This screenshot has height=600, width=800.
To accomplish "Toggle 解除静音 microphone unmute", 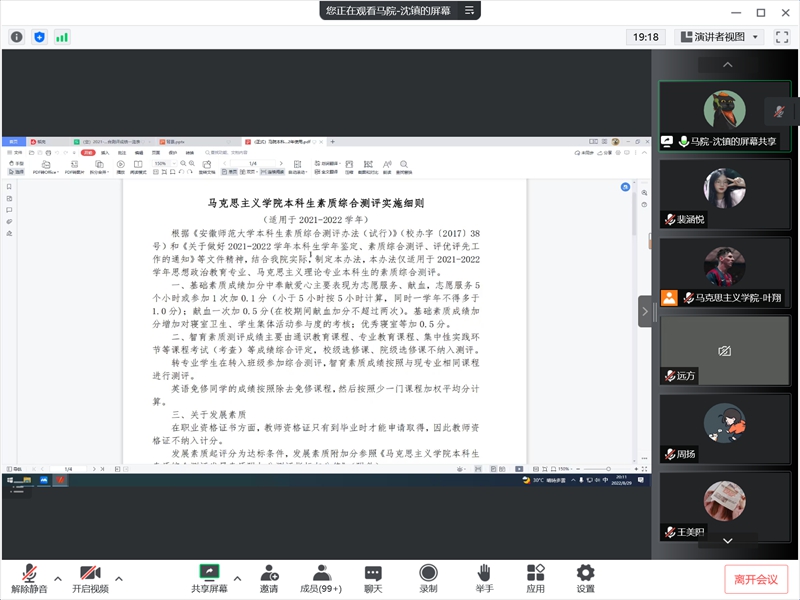I will 30,579.
